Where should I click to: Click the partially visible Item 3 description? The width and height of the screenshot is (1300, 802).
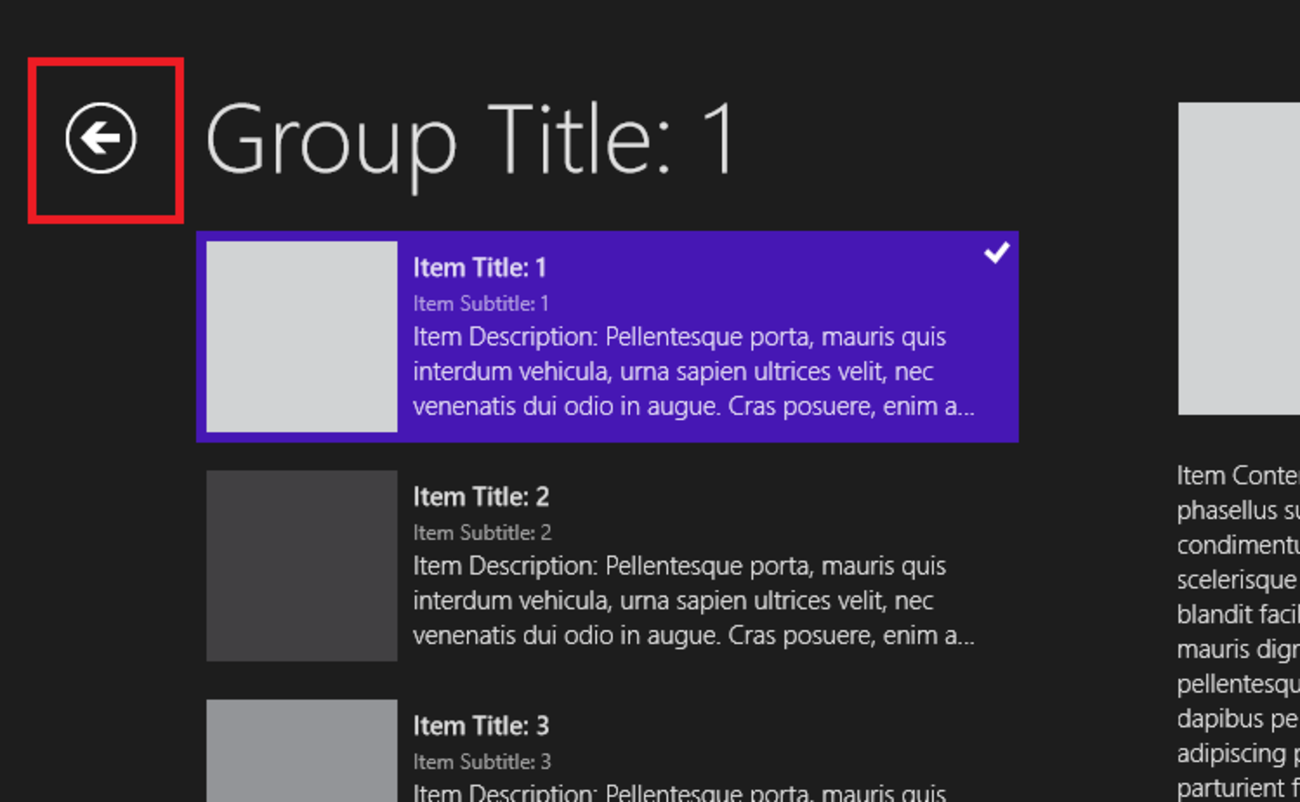tap(680, 793)
